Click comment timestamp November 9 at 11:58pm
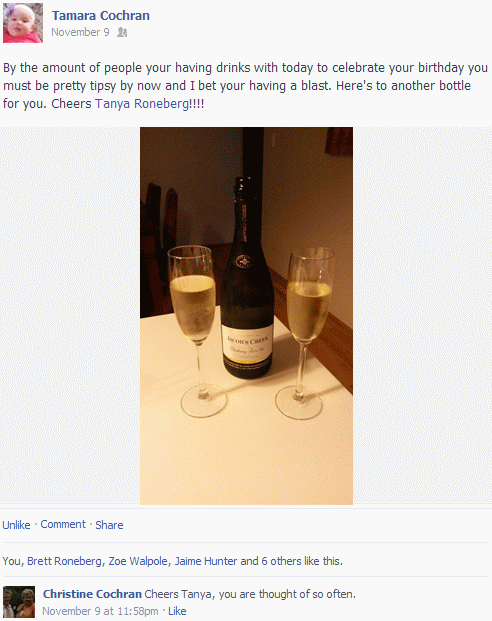 [x=100, y=611]
